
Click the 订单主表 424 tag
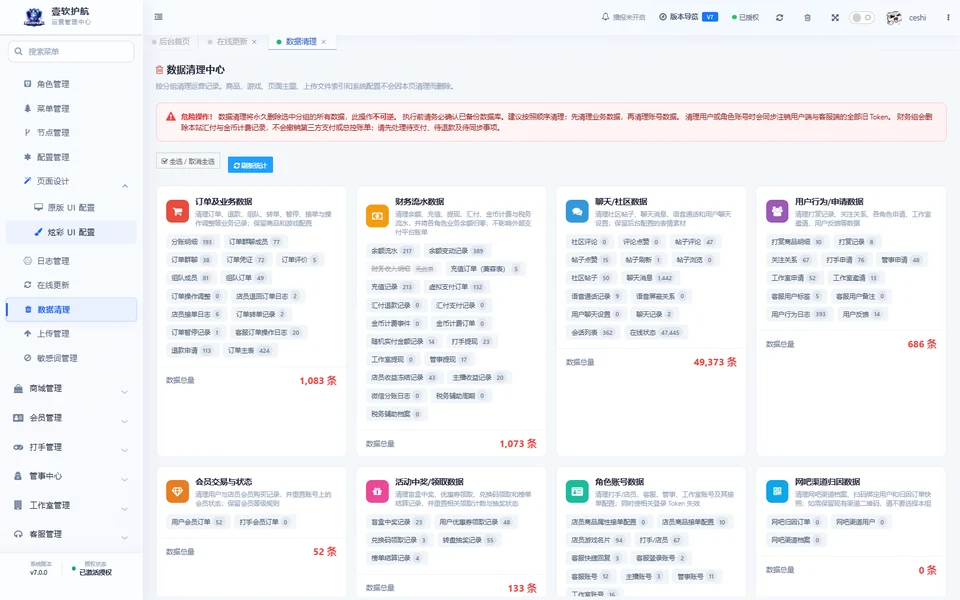[250, 351]
